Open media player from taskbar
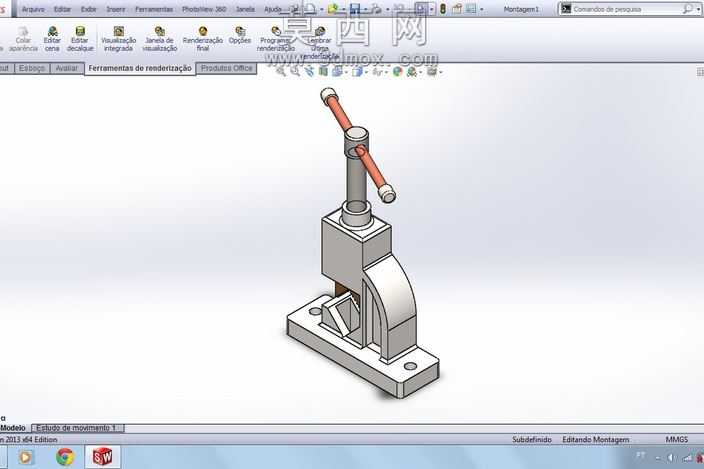This screenshot has height=469, width=704. (x=26, y=457)
